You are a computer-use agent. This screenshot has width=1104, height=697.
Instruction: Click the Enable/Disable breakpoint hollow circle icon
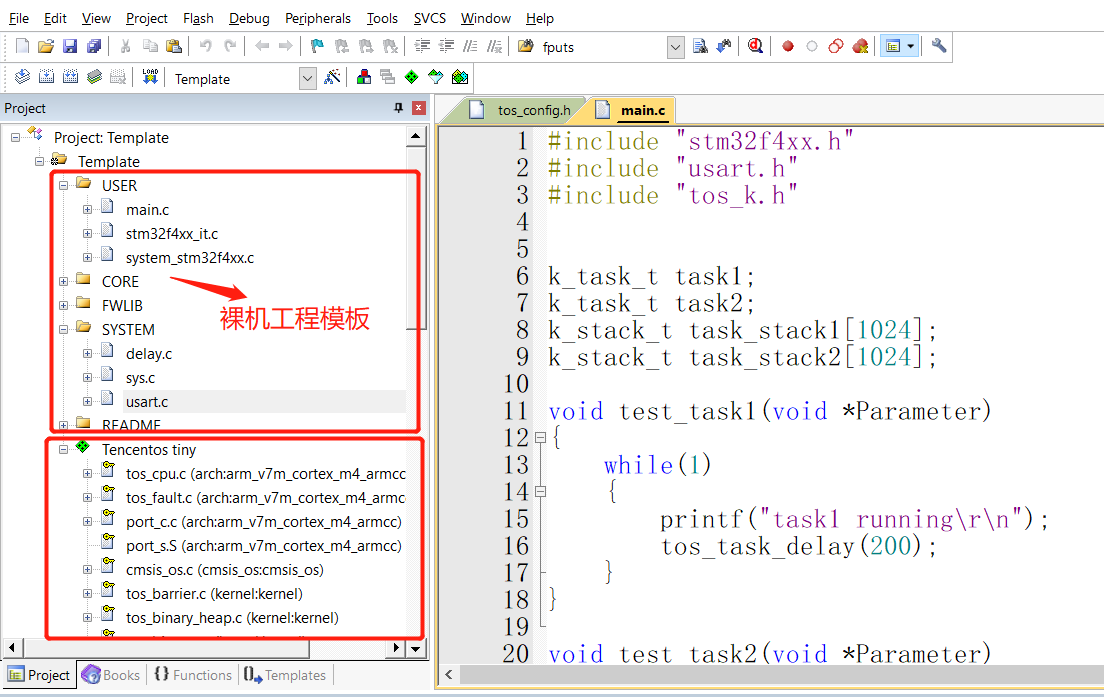coord(812,46)
